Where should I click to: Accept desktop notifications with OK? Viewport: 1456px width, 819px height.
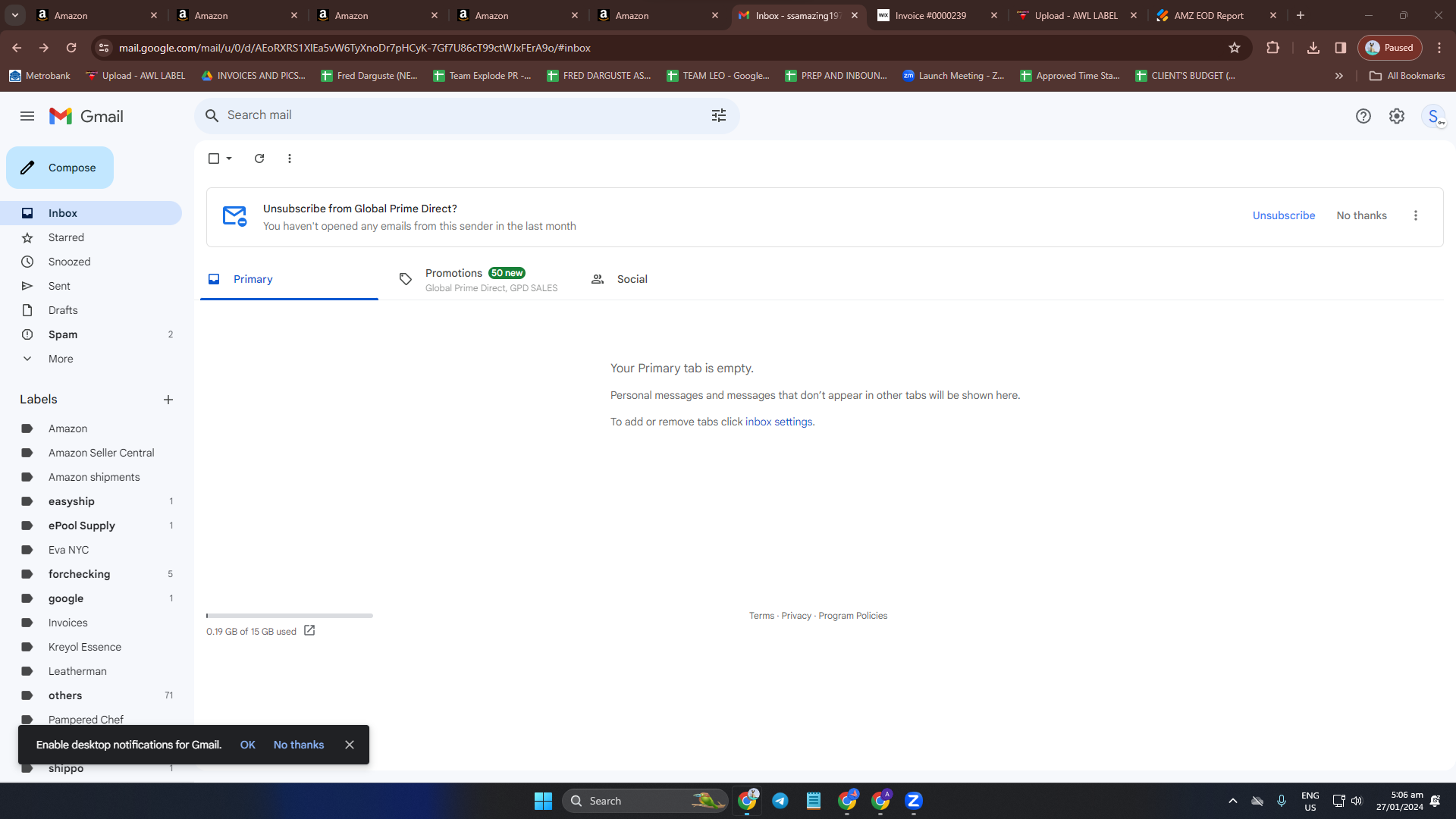(x=247, y=745)
